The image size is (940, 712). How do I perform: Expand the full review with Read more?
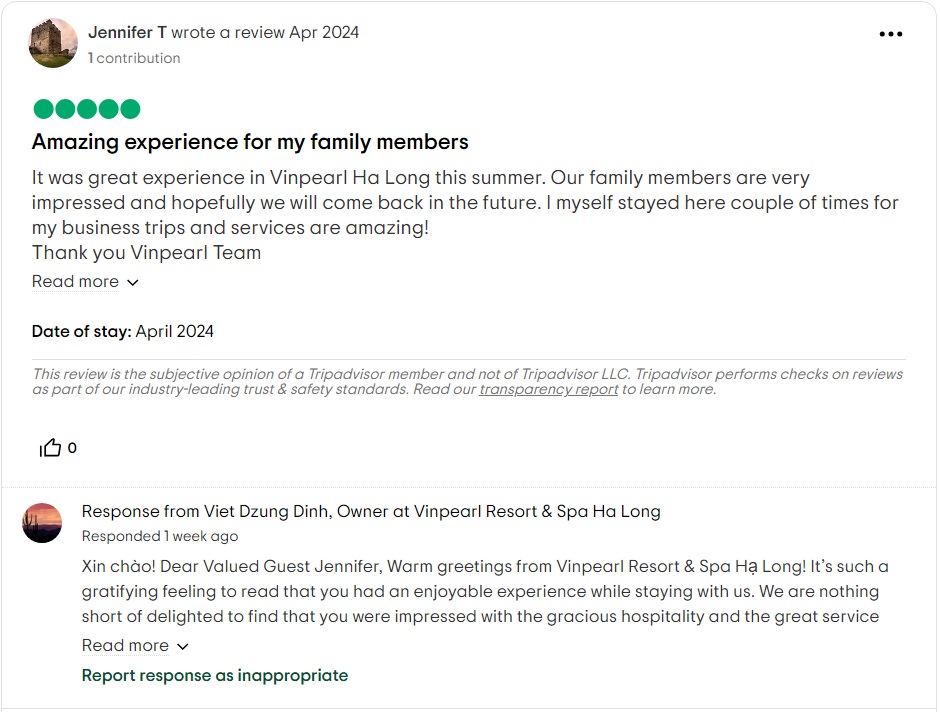click(x=75, y=282)
